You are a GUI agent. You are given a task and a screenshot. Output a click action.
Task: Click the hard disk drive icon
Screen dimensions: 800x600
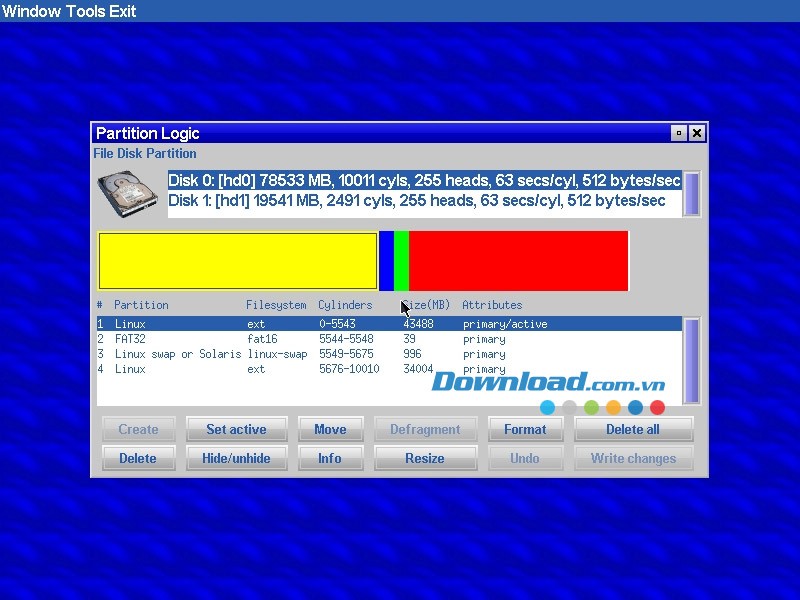127,192
